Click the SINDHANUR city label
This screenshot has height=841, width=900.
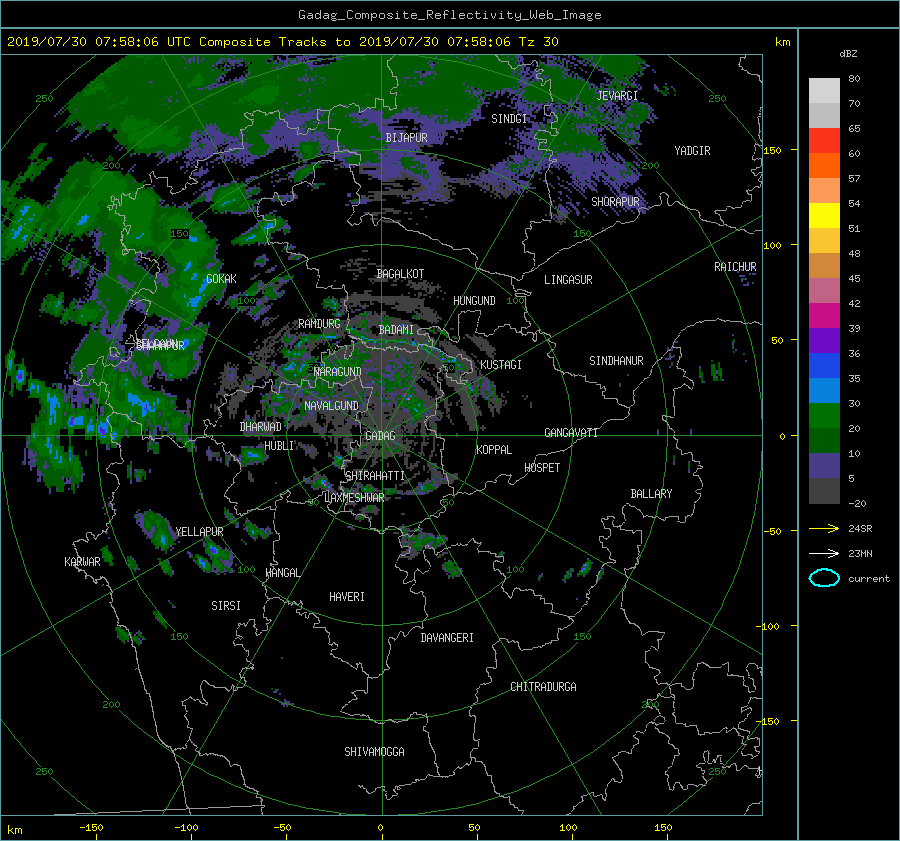pos(616,361)
